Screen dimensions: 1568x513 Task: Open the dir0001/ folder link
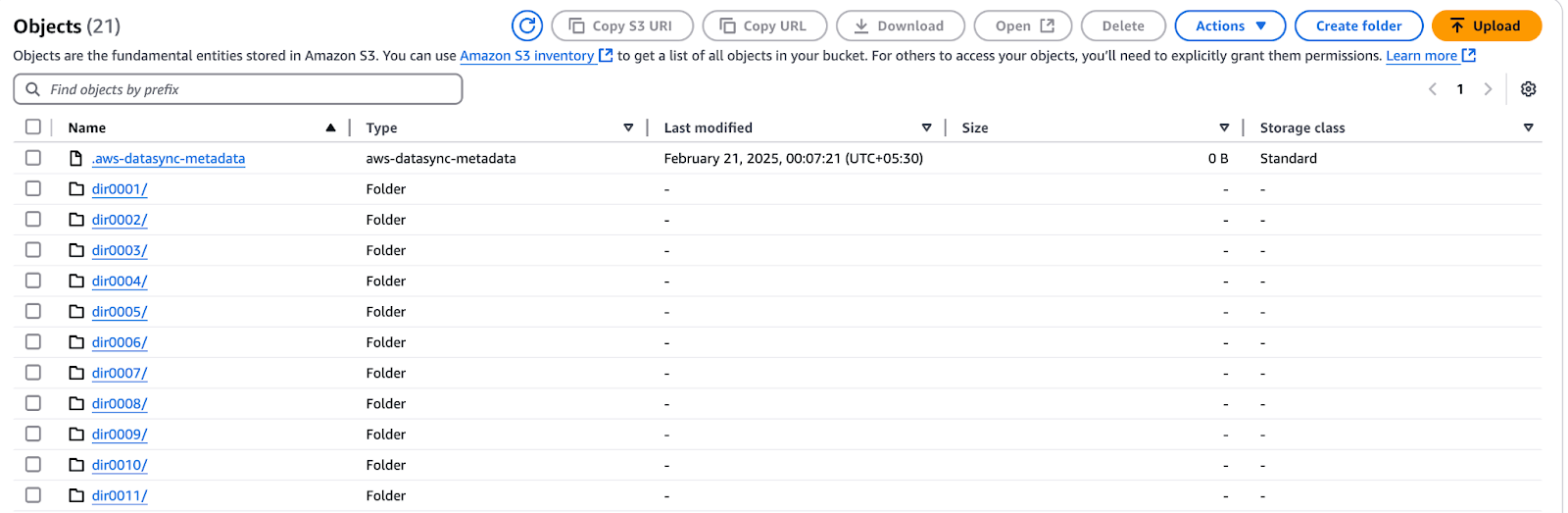tap(120, 189)
